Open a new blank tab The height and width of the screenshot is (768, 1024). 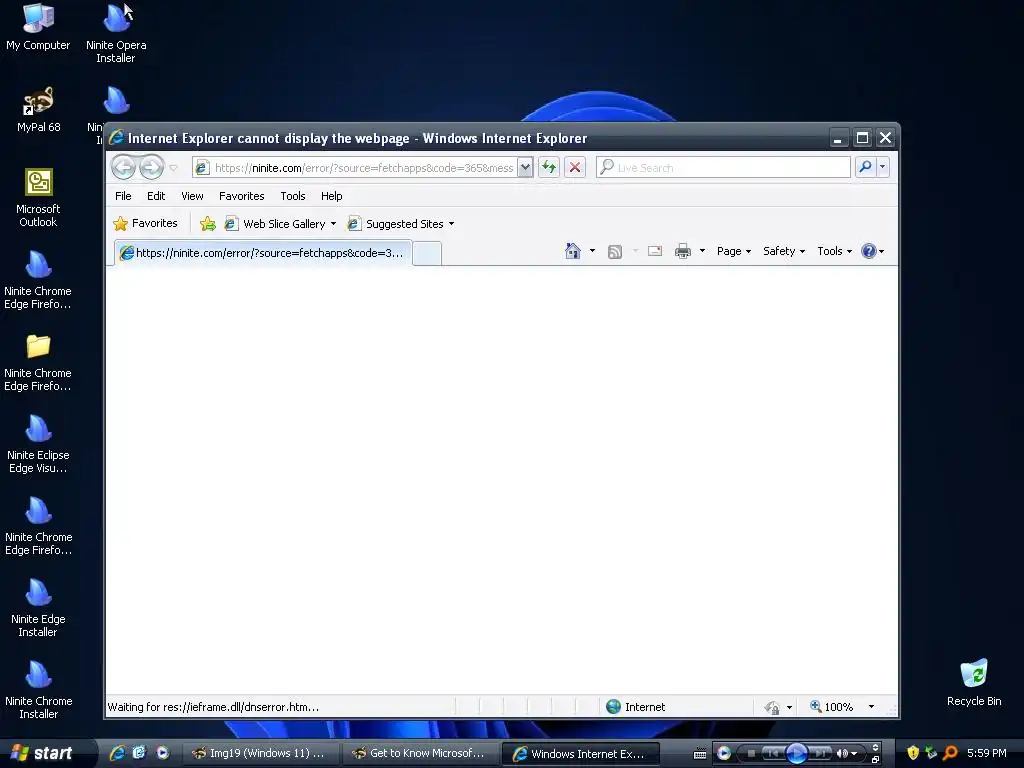pos(427,253)
